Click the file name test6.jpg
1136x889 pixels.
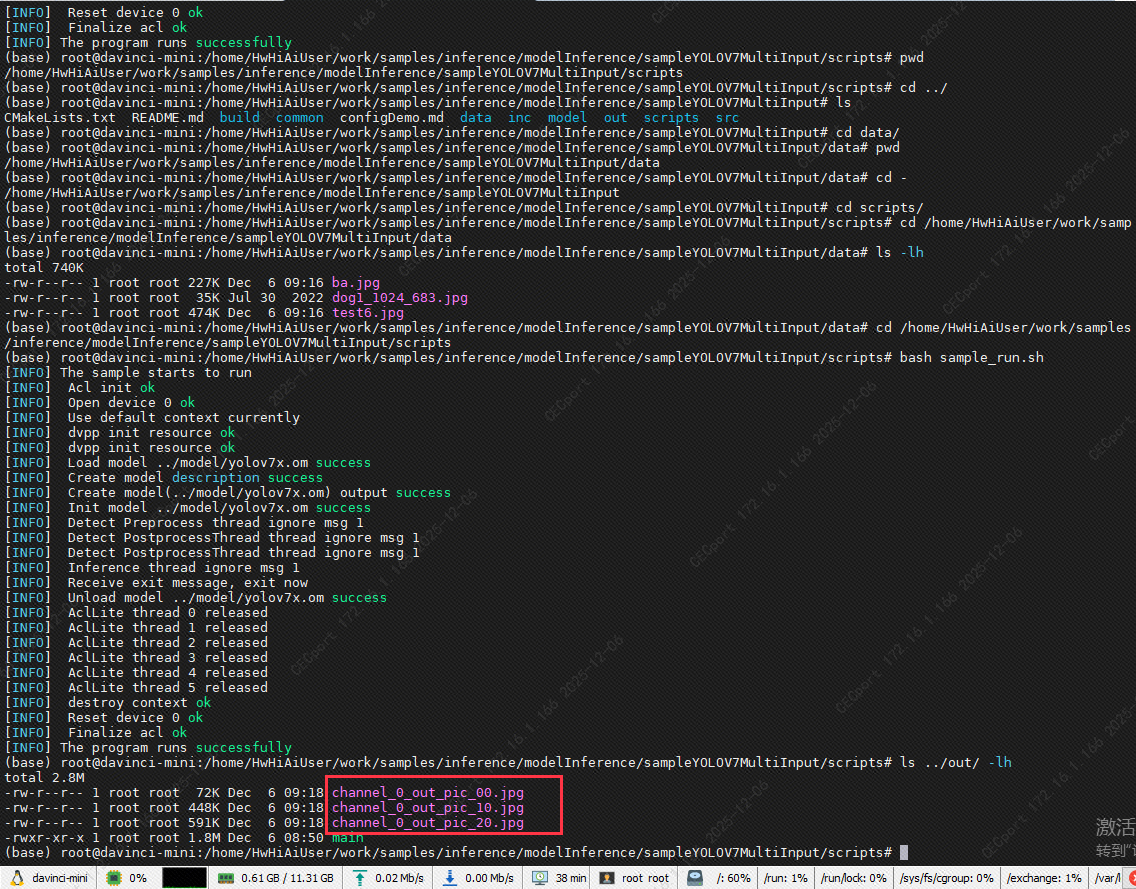click(368, 313)
